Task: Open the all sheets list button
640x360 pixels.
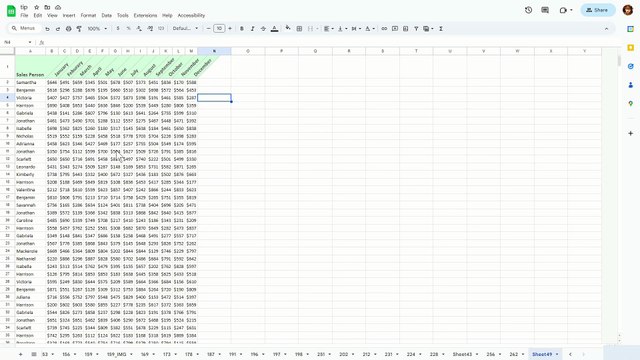Action: point(34,354)
